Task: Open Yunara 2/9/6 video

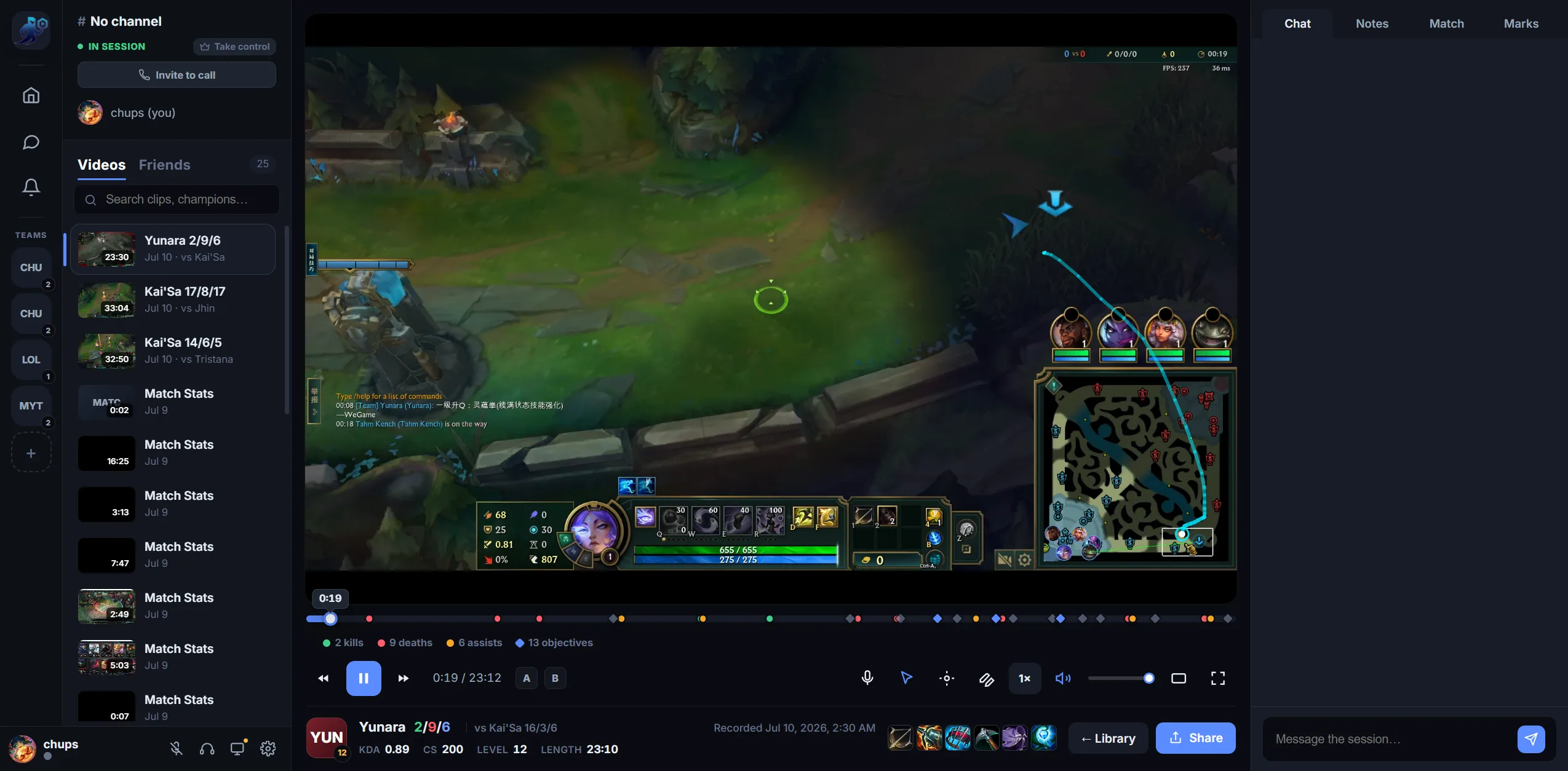Action: 173,249
